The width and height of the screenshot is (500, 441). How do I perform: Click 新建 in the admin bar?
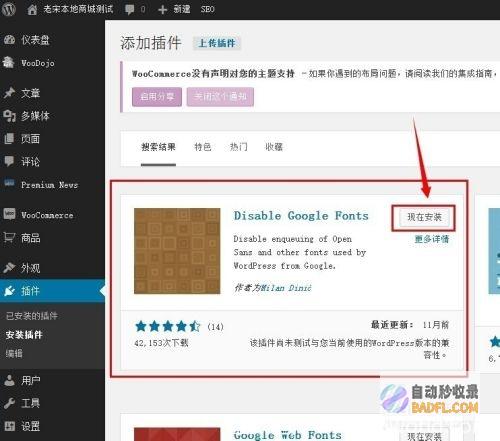coord(182,9)
